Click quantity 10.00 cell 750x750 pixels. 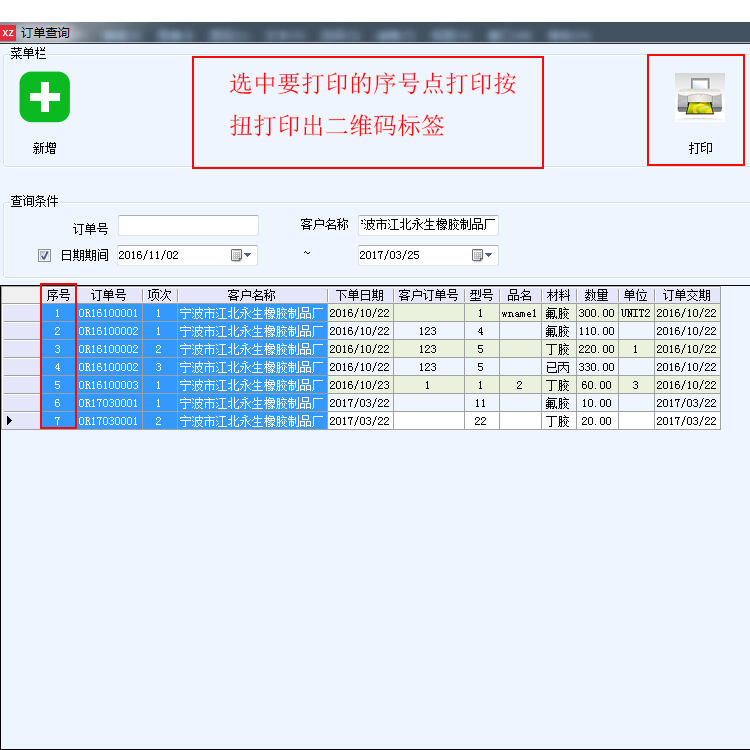pyautogui.click(x=597, y=403)
